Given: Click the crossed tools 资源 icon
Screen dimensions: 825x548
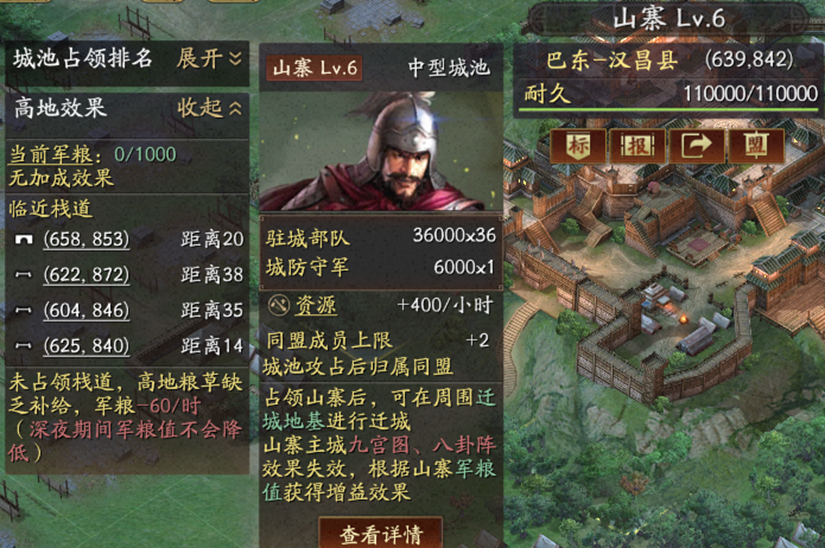Looking at the screenshot, I should coord(279,305).
